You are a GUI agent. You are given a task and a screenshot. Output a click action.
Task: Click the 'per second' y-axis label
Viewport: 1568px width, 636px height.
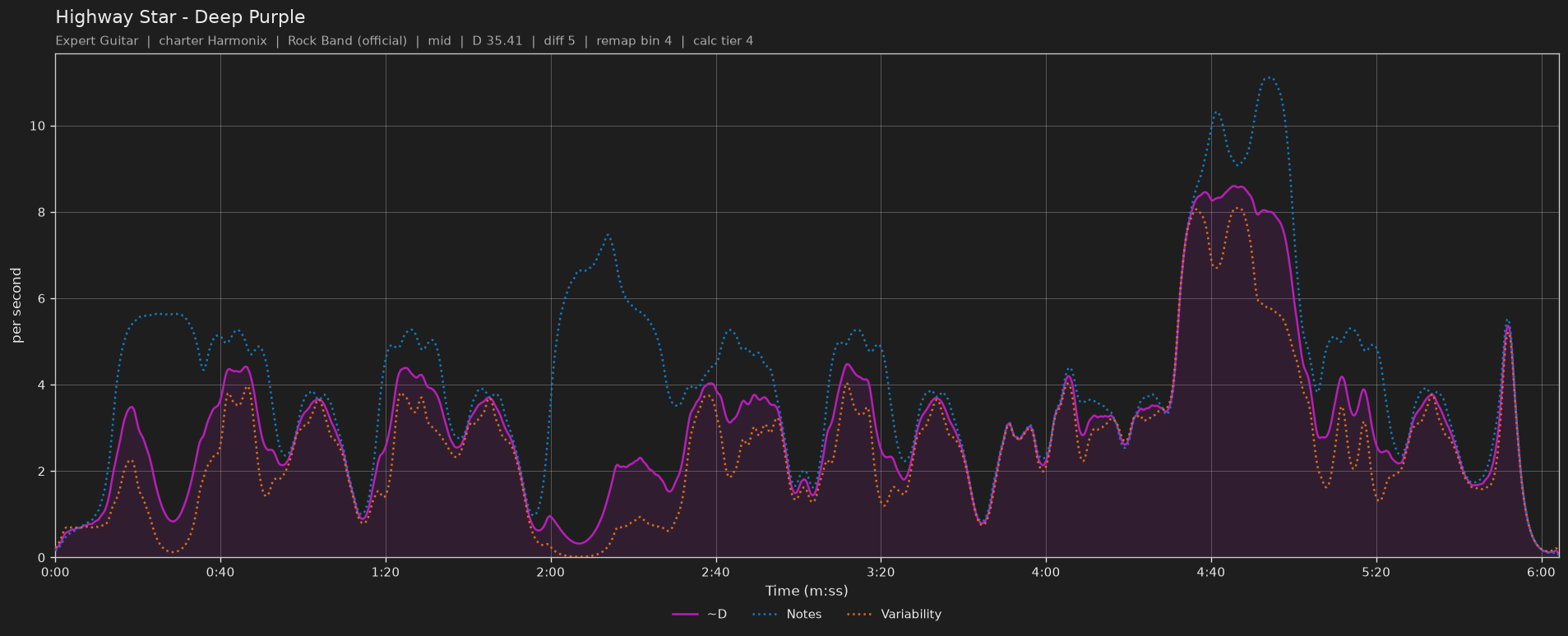(16, 306)
